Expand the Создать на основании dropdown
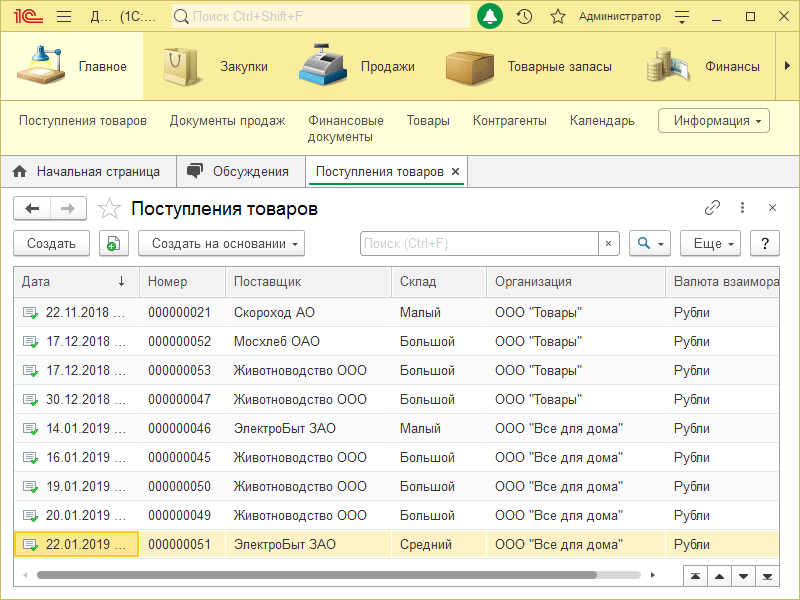The image size is (800, 600). point(221,243)
